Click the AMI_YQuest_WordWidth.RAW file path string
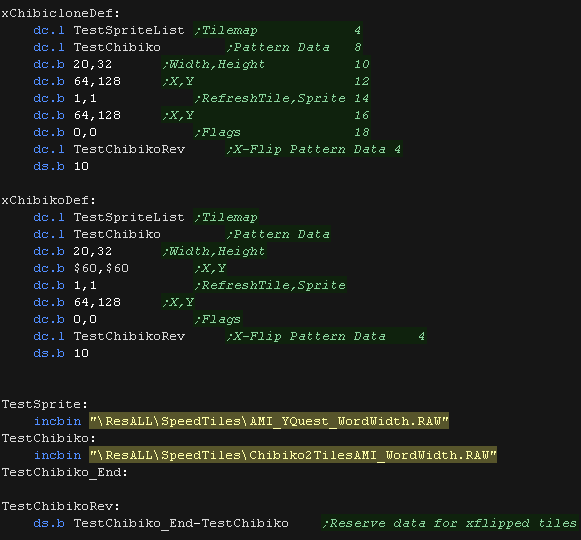The width and height of the screenshot is (581, 540). click(x=269, y=421)
